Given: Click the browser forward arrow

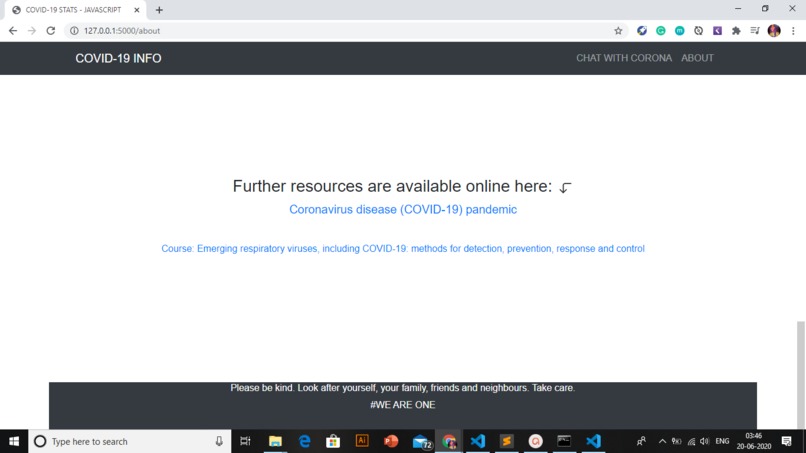Looking at the screenshot, I should [x=32, y=31].
